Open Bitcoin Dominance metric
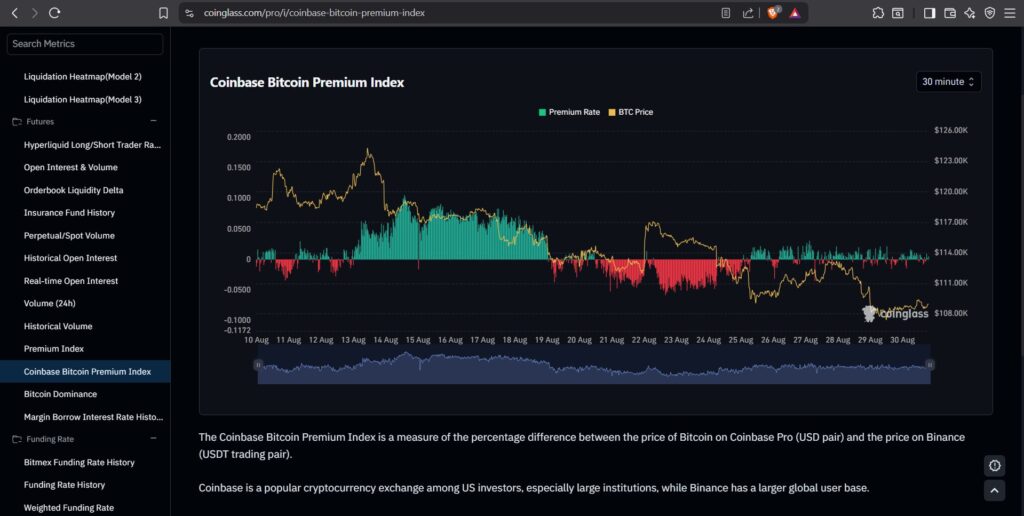 click(x=60, y=394)
